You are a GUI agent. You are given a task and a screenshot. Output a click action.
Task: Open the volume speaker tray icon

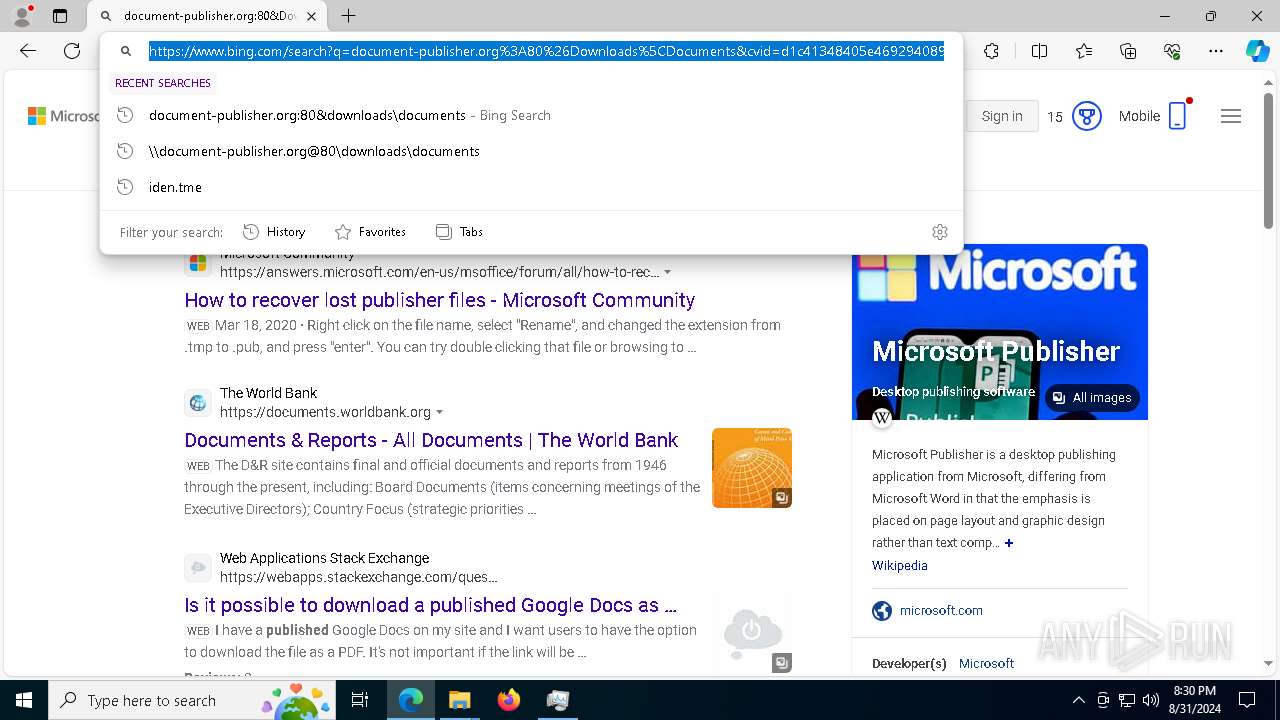(1151, 700)
